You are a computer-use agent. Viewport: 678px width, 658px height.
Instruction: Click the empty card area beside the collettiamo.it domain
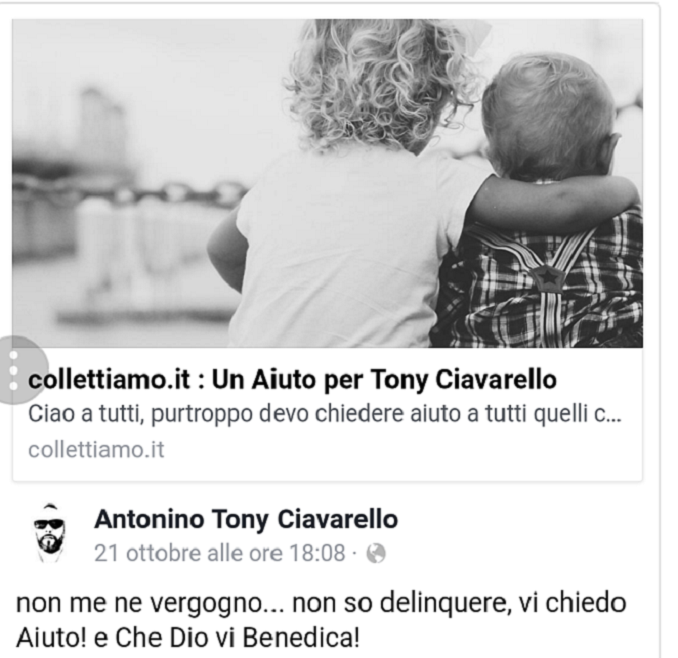pyautogui.click(x=402, y=450)
